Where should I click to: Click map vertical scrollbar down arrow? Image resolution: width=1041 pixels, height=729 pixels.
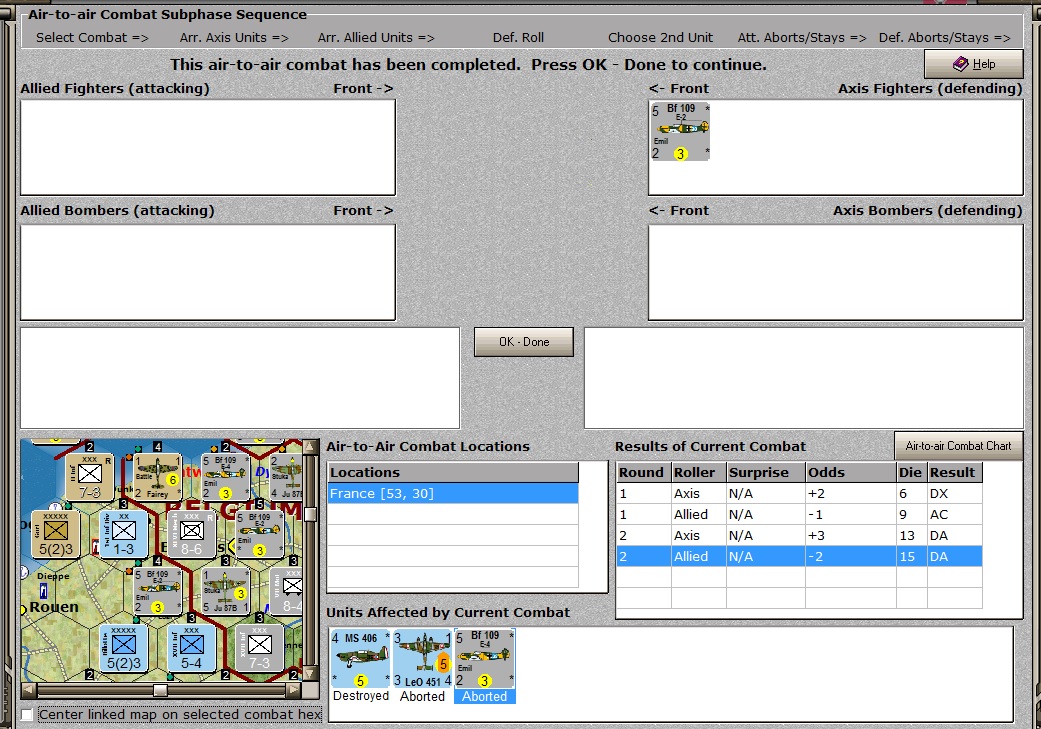[310, 673]
